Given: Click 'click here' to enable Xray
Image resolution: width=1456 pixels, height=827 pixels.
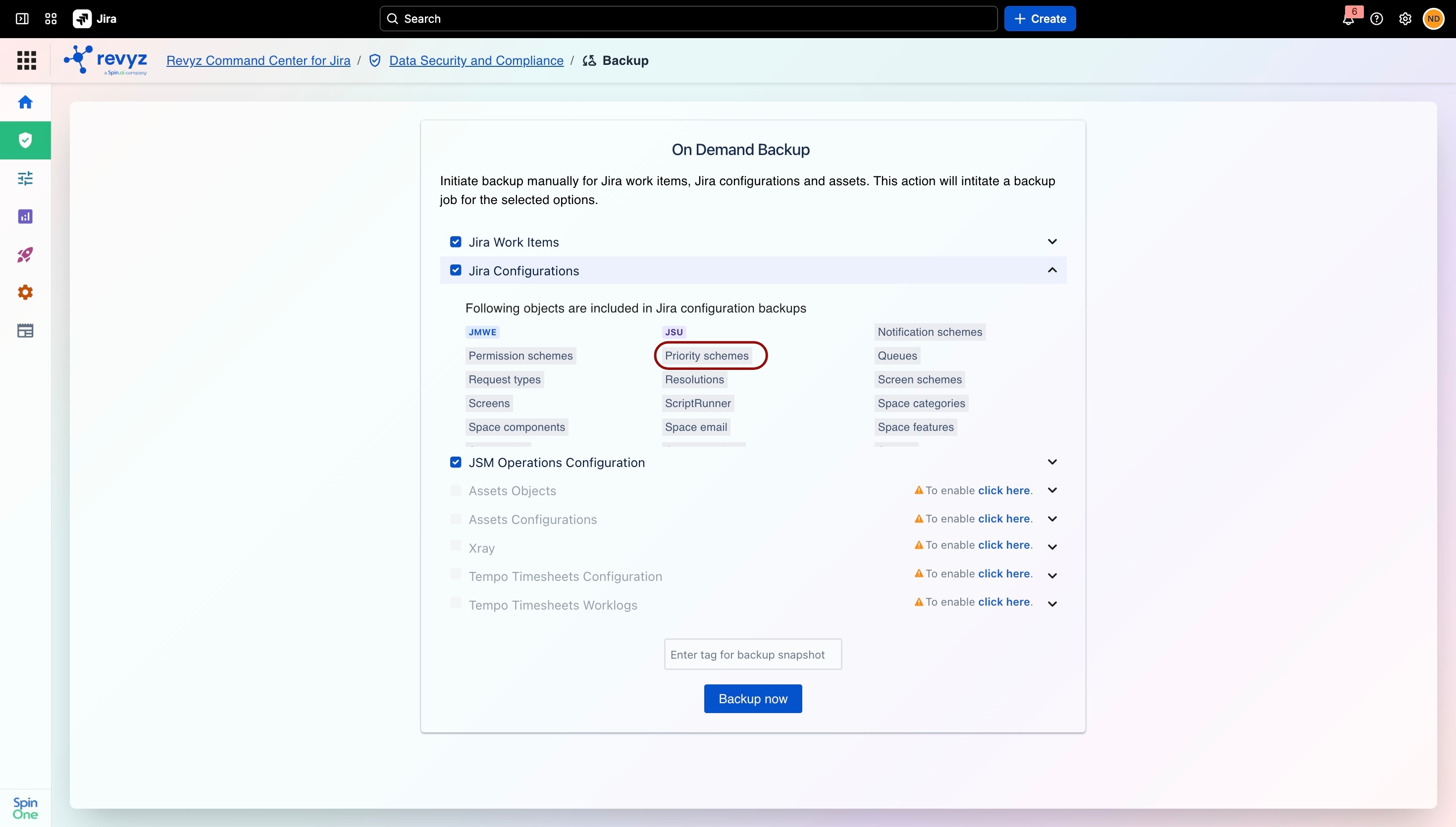Looking at the screenshot, I should point(1004,545).
